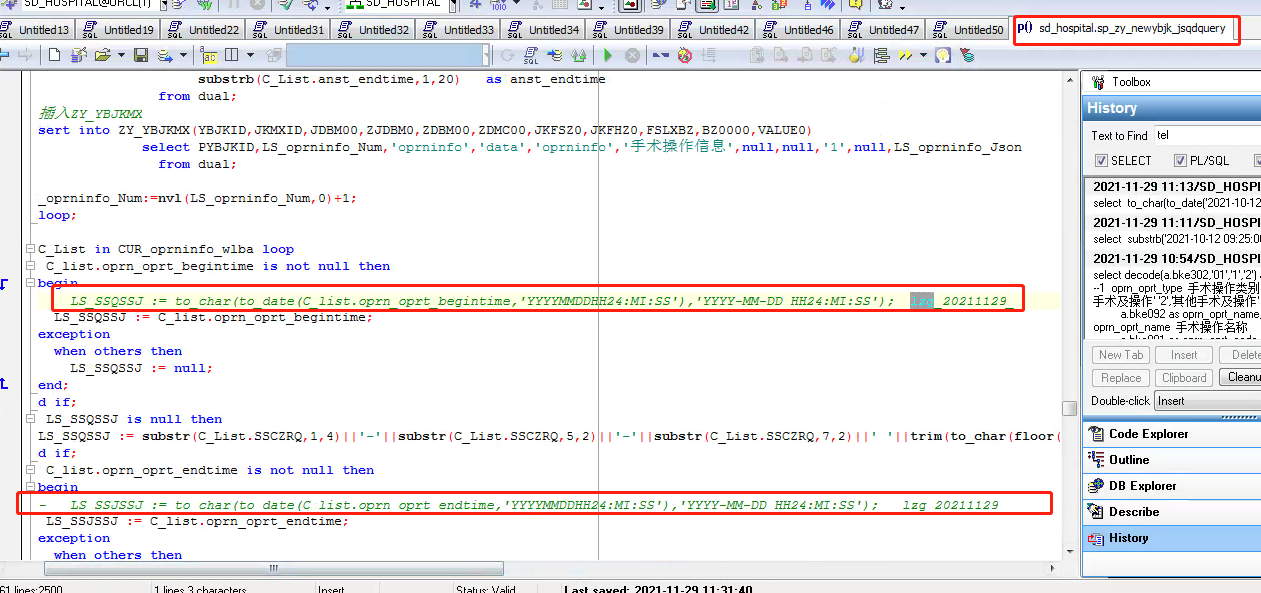Click the code structure tree icon

pos(882,55)
